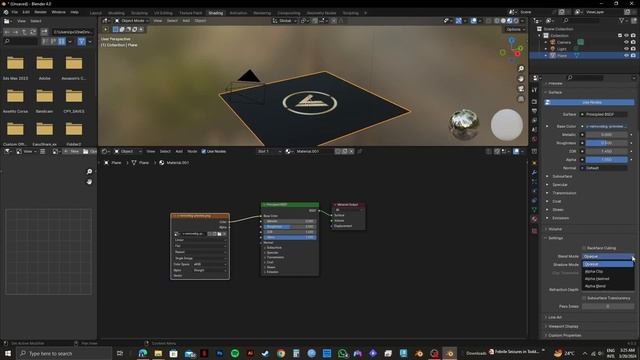
Task: Open the Global transform orientation dropdown
Action: coord(285,20)
